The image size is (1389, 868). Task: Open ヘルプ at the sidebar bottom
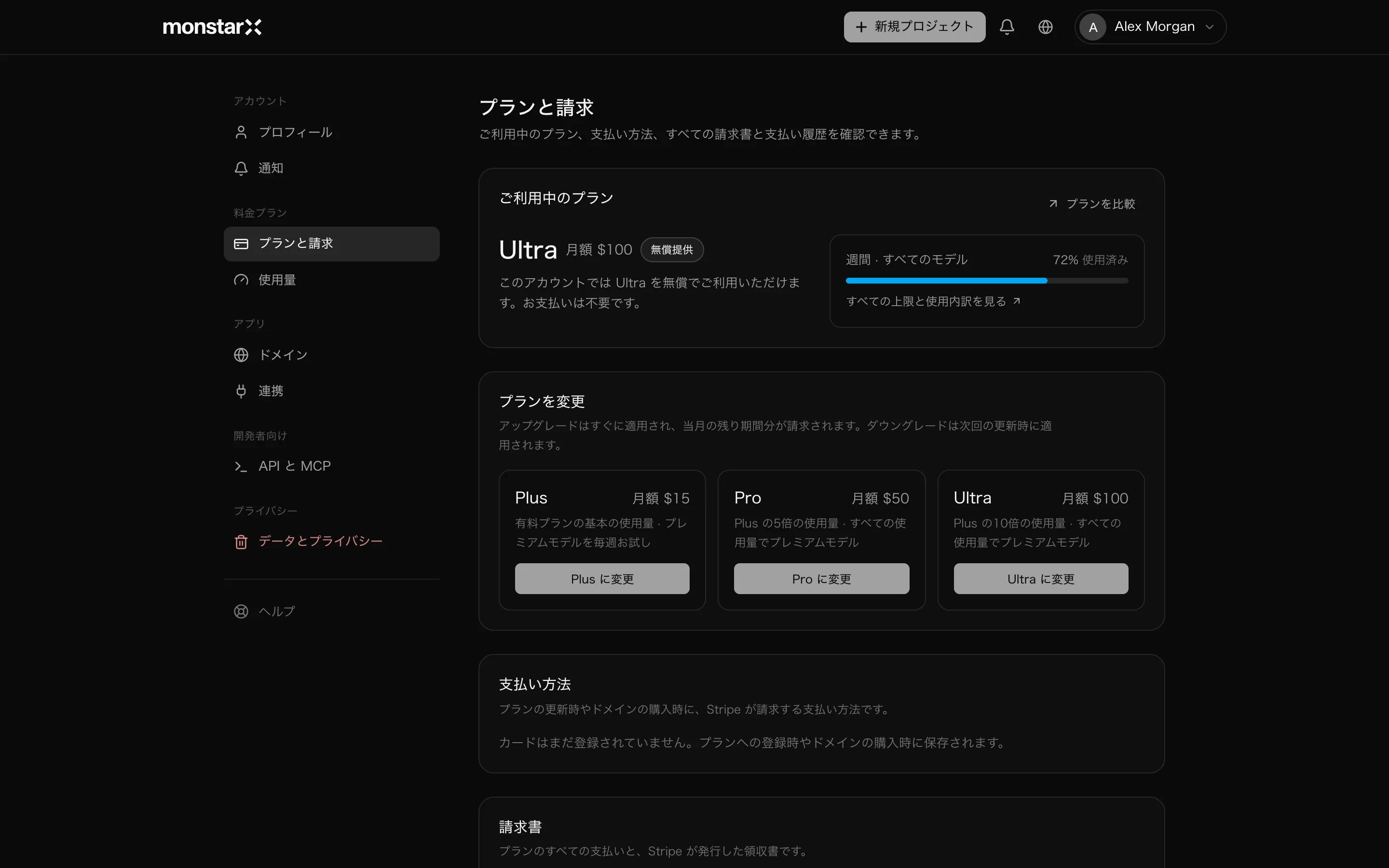coord(332,611)
